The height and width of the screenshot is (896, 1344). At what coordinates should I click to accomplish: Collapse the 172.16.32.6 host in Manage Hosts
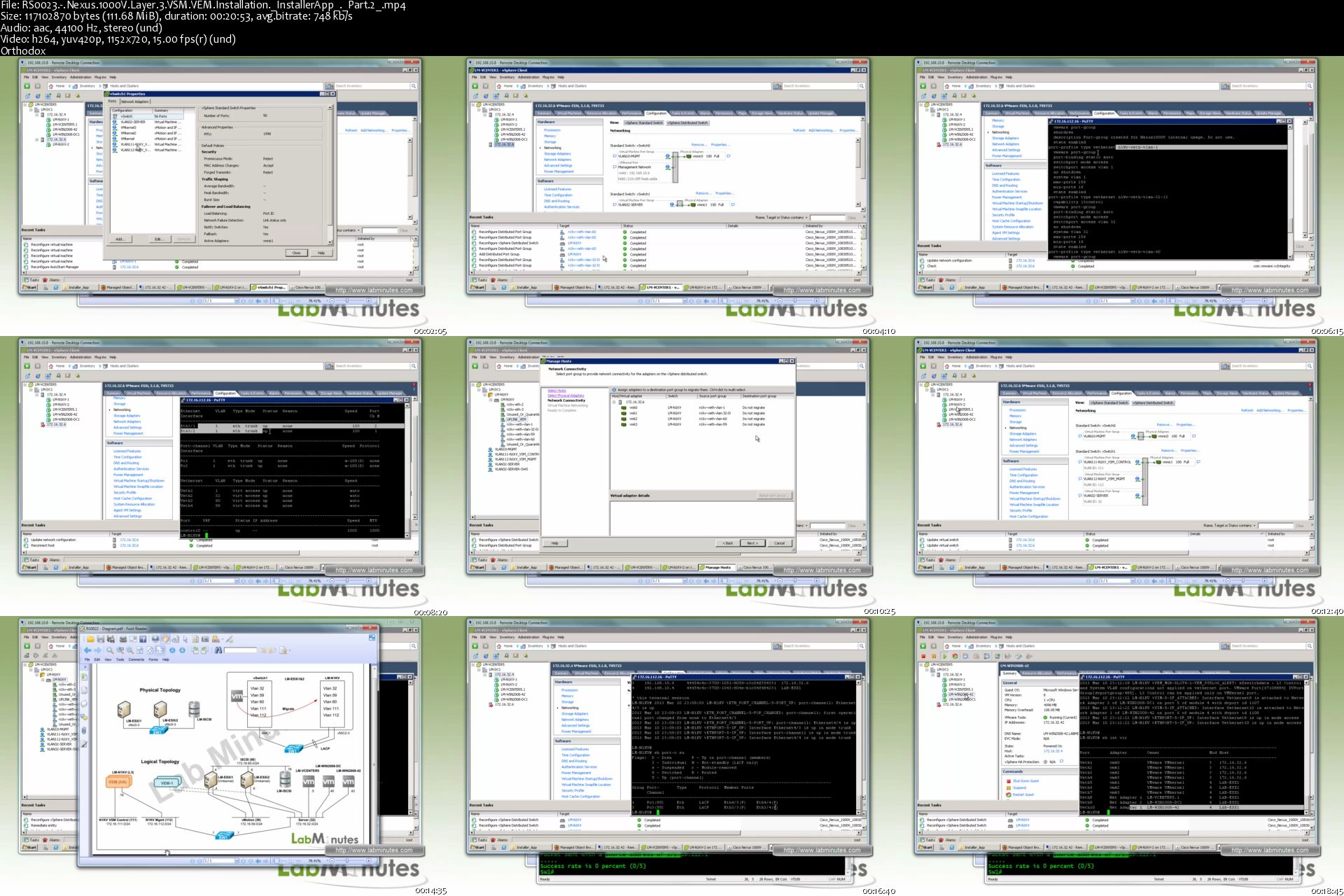615,402
